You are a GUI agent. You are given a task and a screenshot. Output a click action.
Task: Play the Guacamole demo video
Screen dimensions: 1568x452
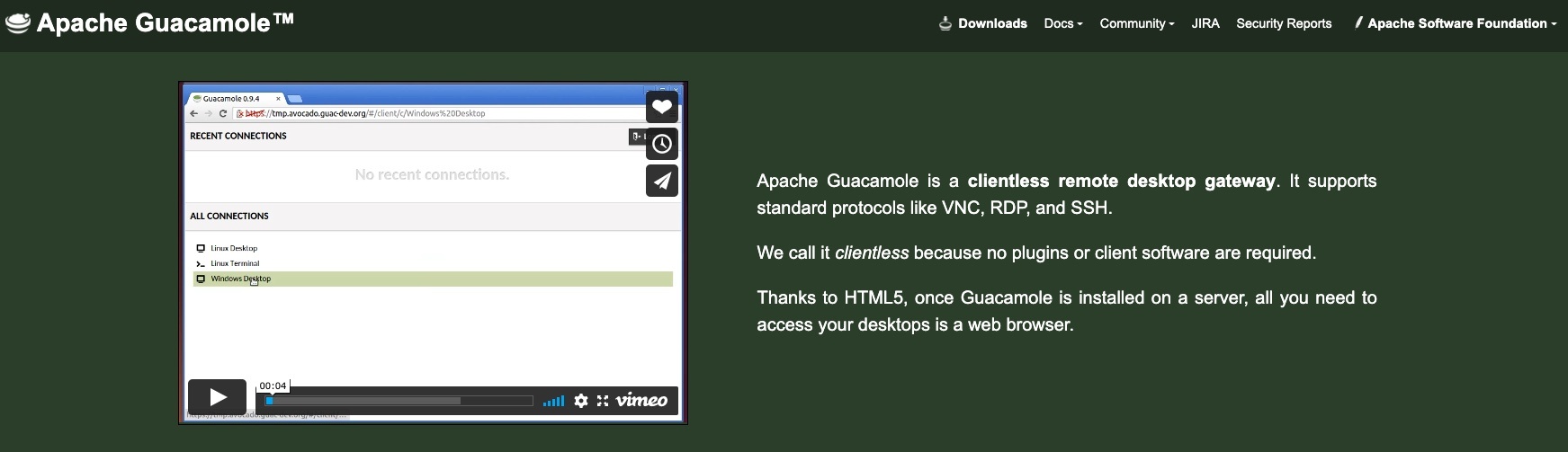coord(217,397)
